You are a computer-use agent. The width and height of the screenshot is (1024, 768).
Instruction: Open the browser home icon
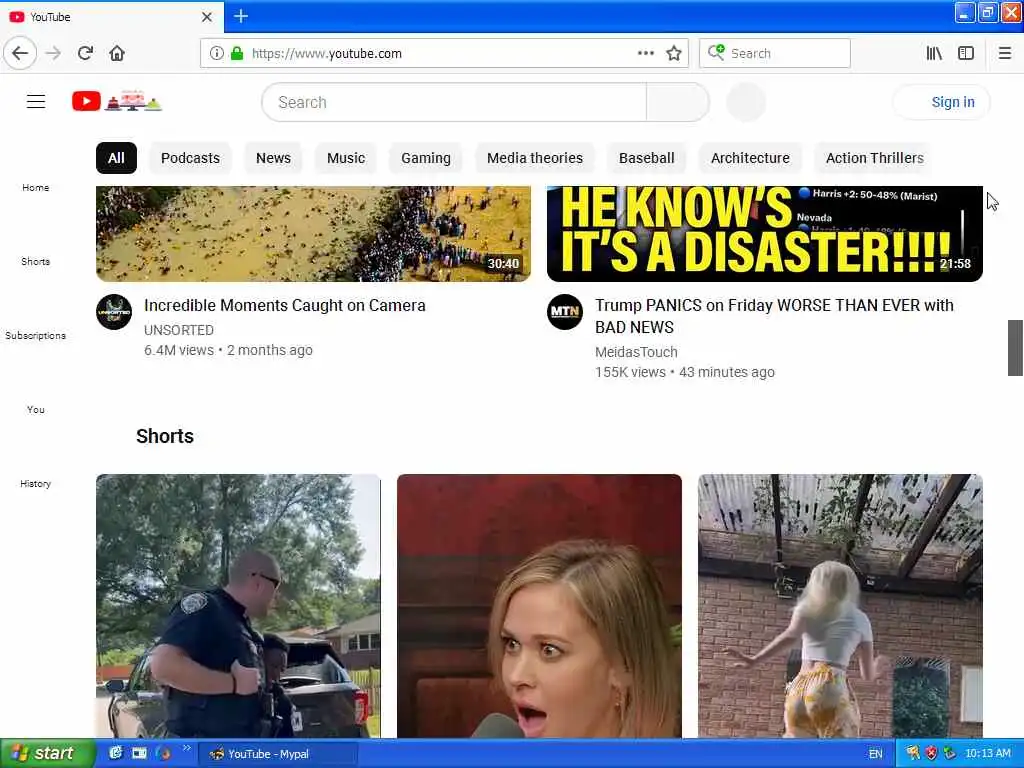(117, 53)
